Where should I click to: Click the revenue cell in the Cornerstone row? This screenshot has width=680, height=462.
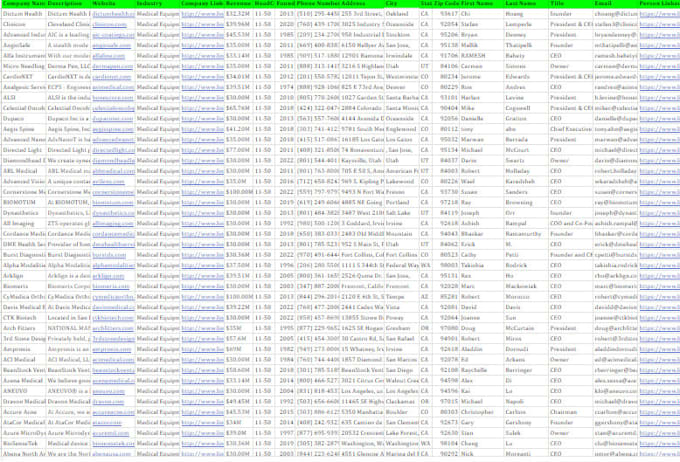(239, 192)
